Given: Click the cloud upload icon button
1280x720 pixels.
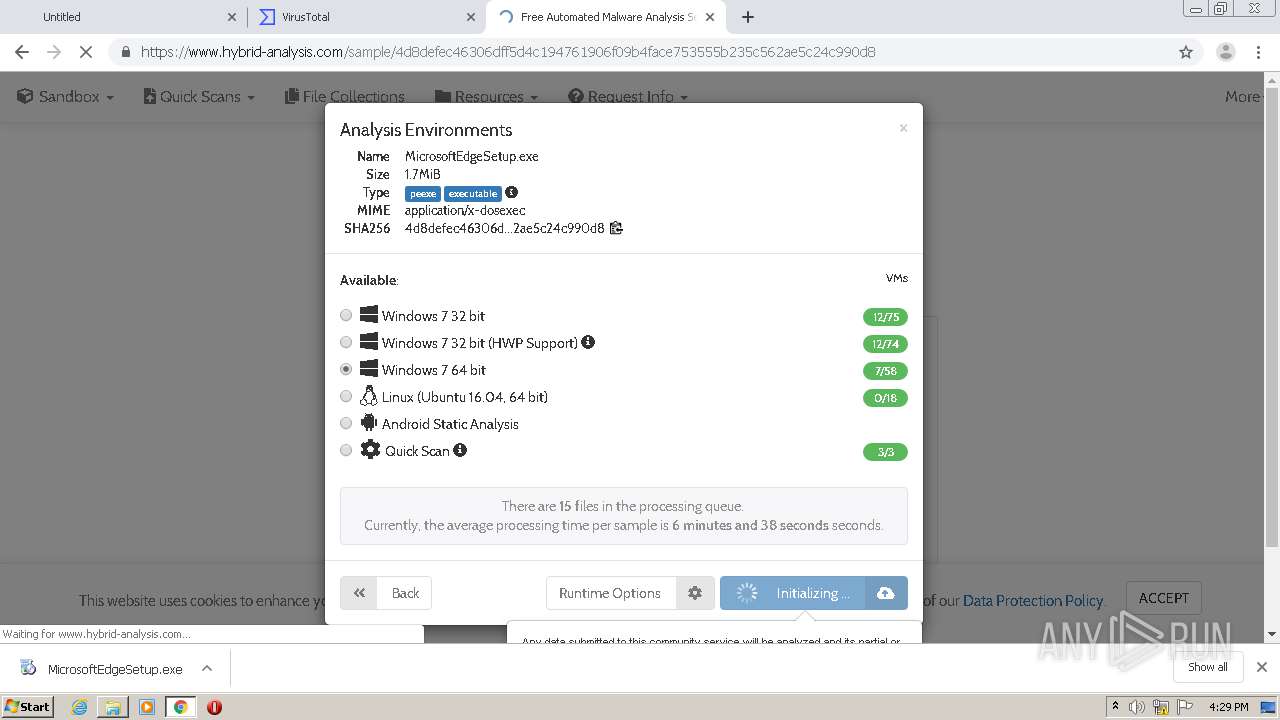Looking at the screenshot, I should [x=885, y=593].
